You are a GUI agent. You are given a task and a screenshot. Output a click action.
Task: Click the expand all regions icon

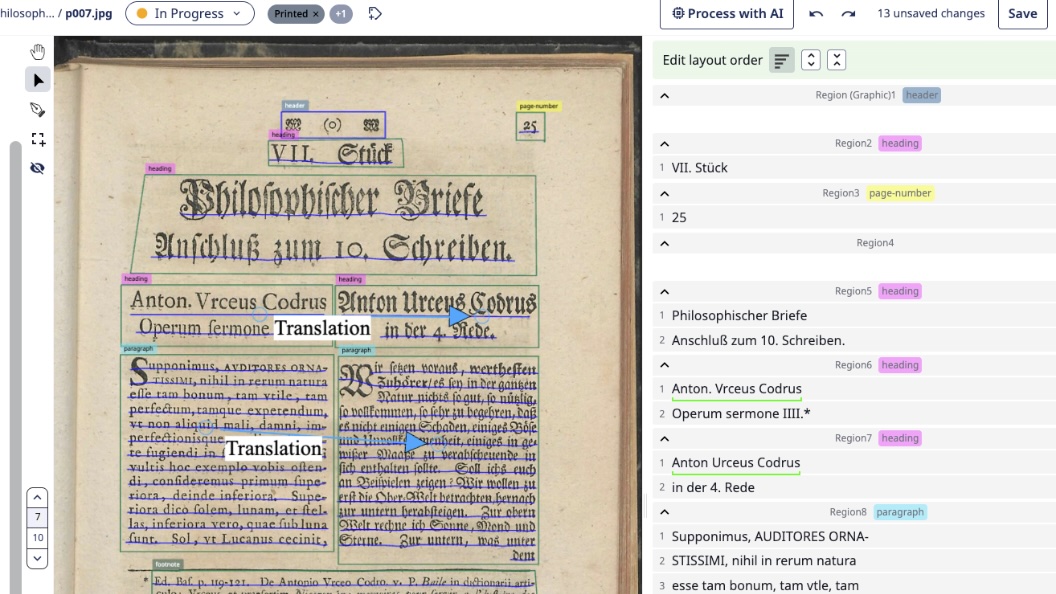pos(811,60)
